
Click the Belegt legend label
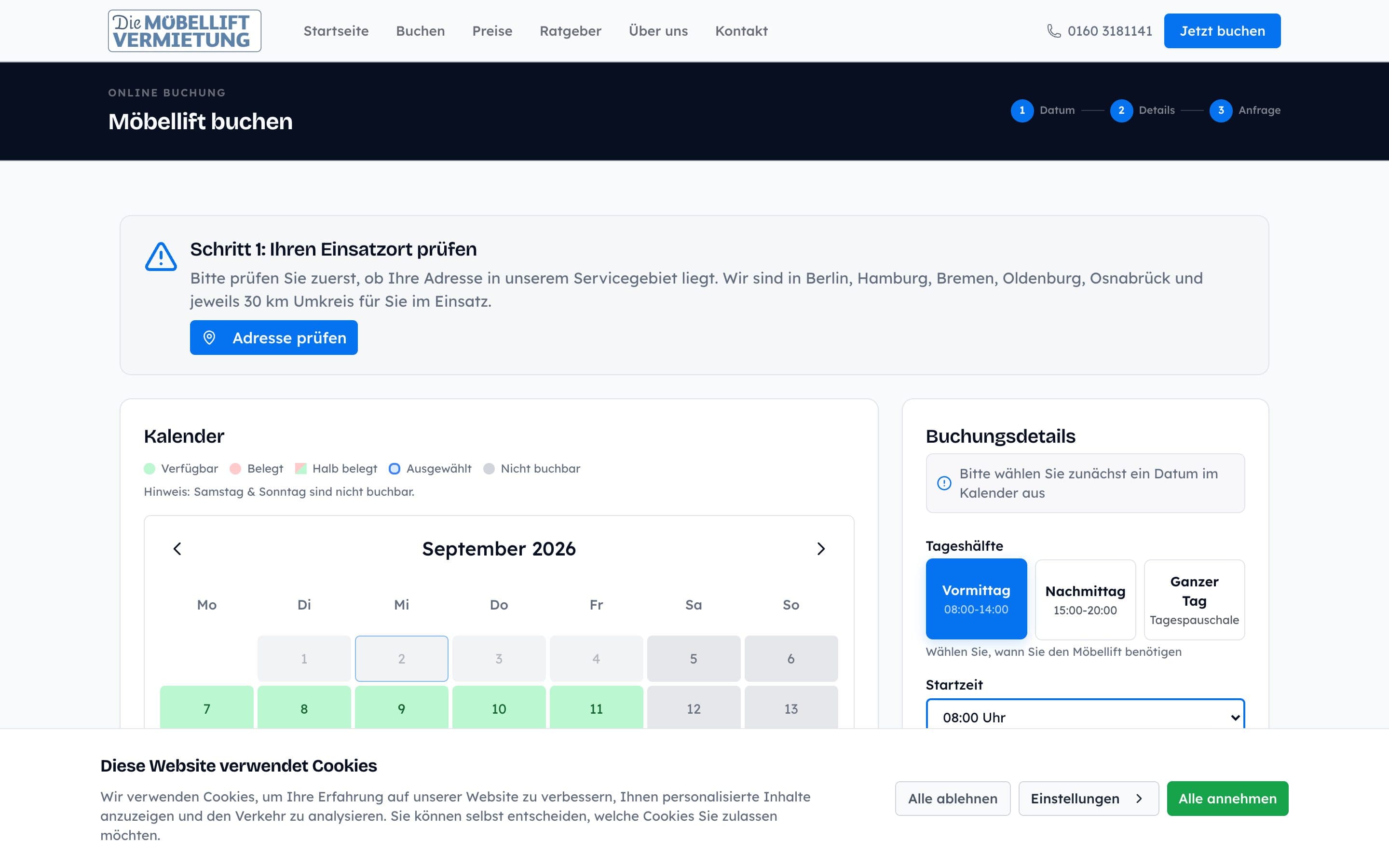click(265, 468)
